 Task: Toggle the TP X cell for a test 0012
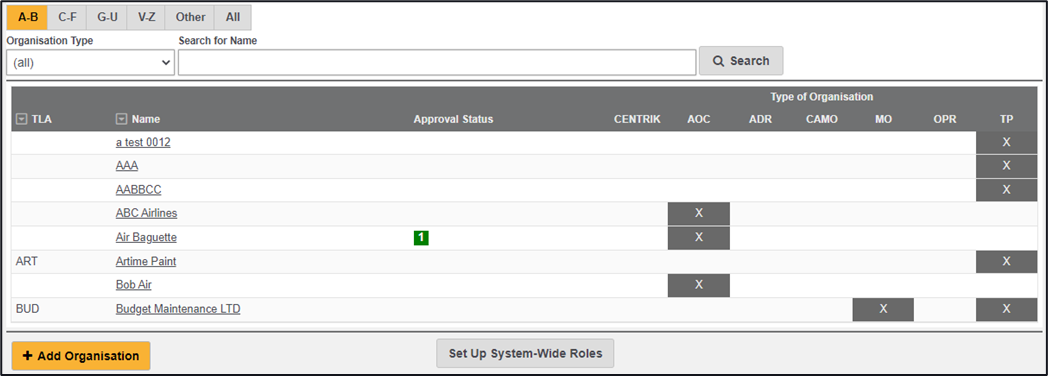tap(1006, 142)
